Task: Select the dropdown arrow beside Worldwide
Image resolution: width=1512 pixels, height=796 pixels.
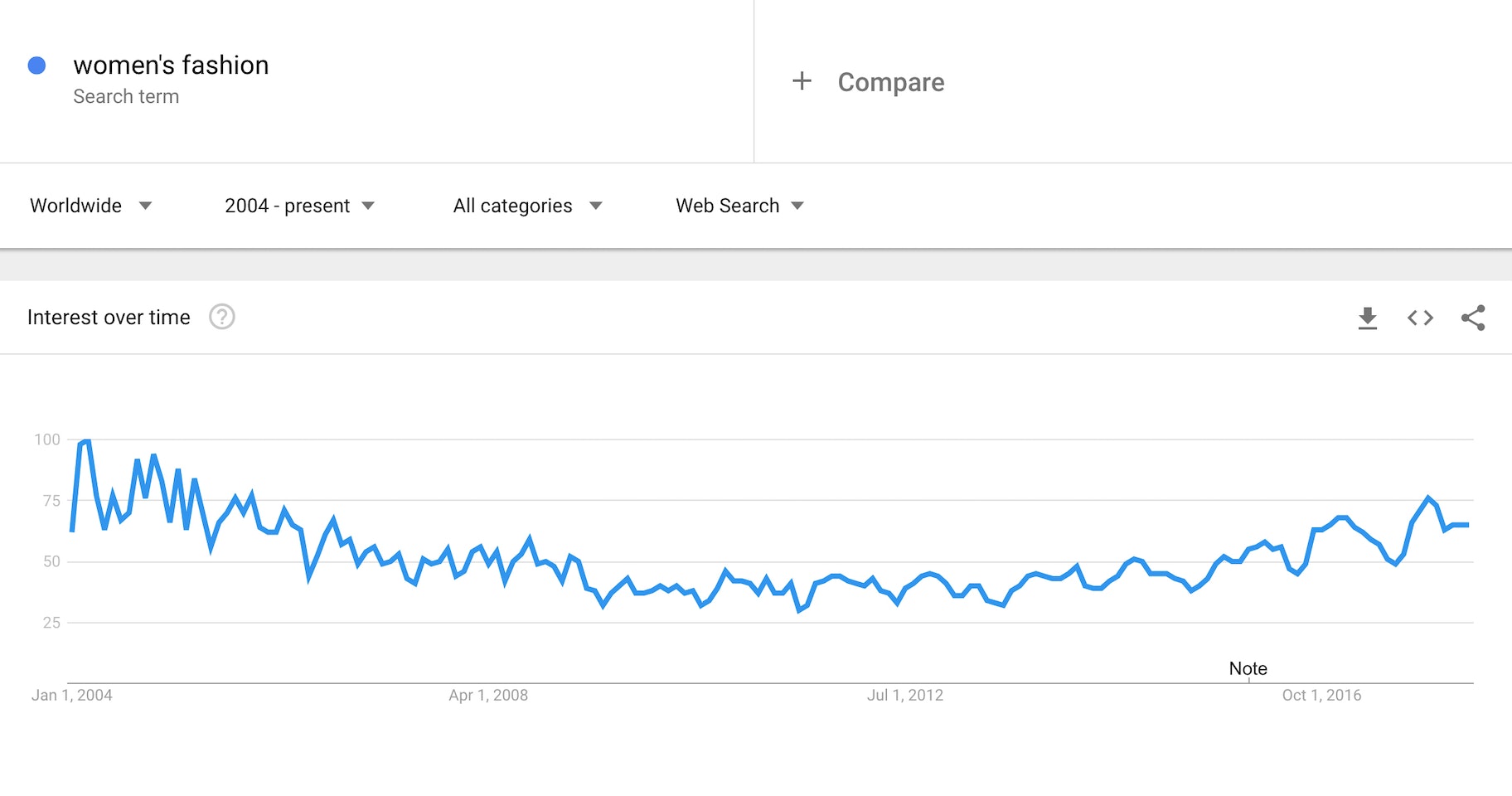Action: tap(145, 206)
